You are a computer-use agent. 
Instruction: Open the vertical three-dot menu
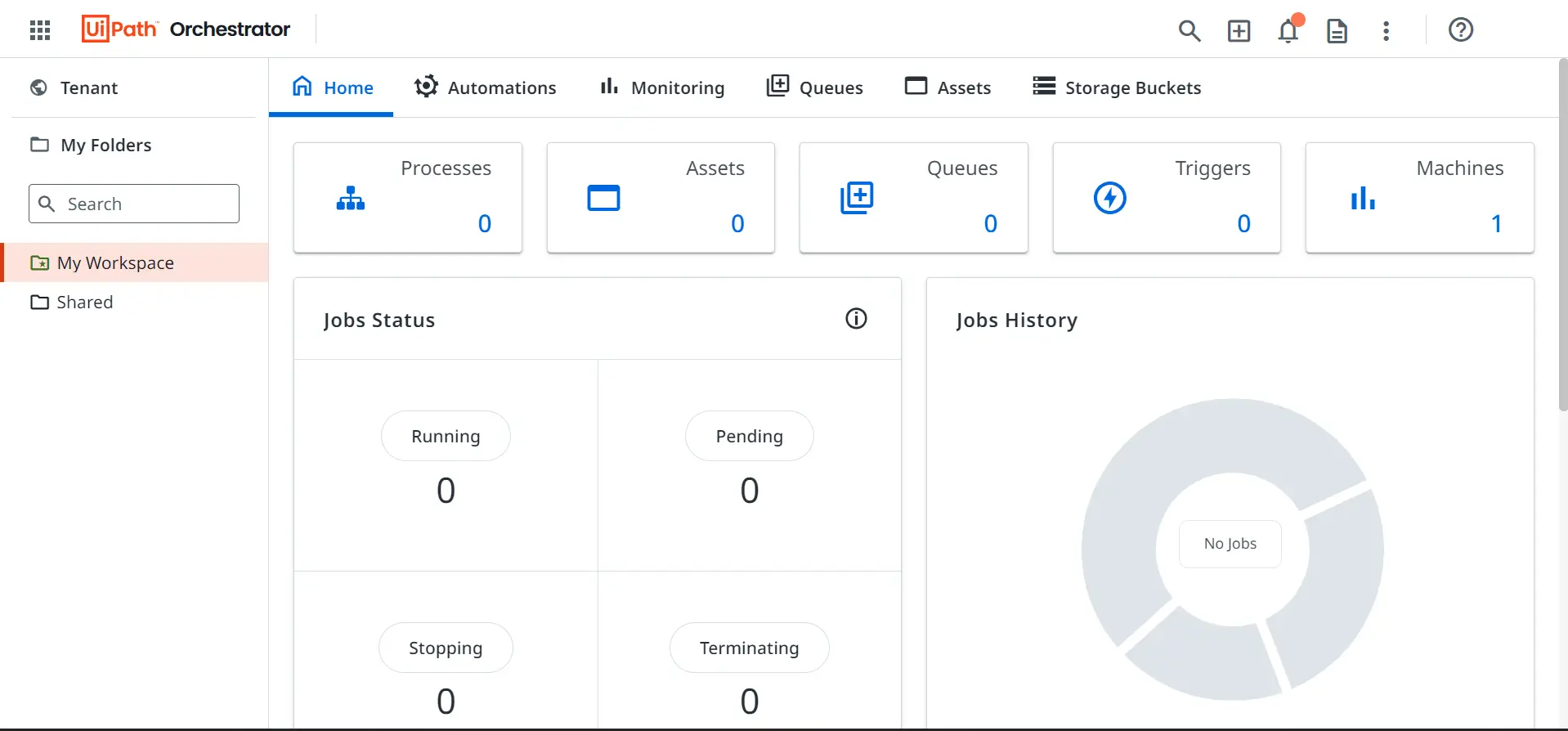[1386, 31]
